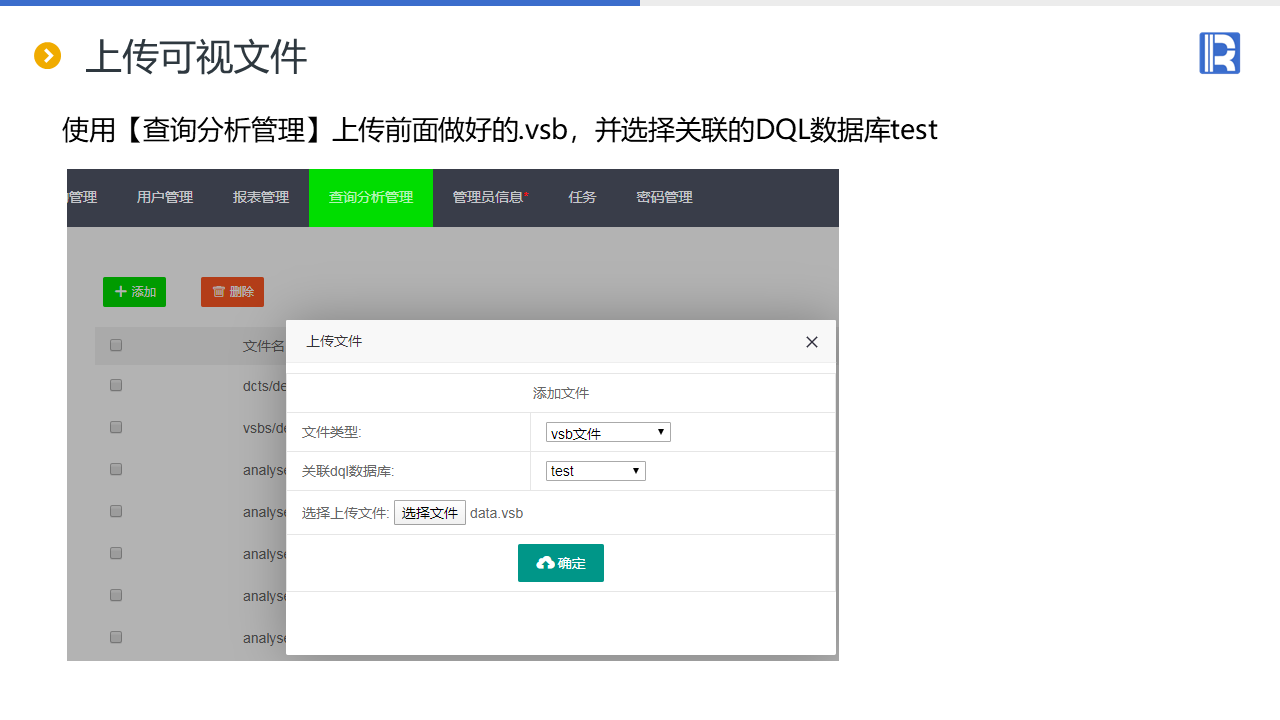Click the vsbs/de file name cell
Screen dimensions: 1280x720
pyautogui.click(x=265, y=428)
